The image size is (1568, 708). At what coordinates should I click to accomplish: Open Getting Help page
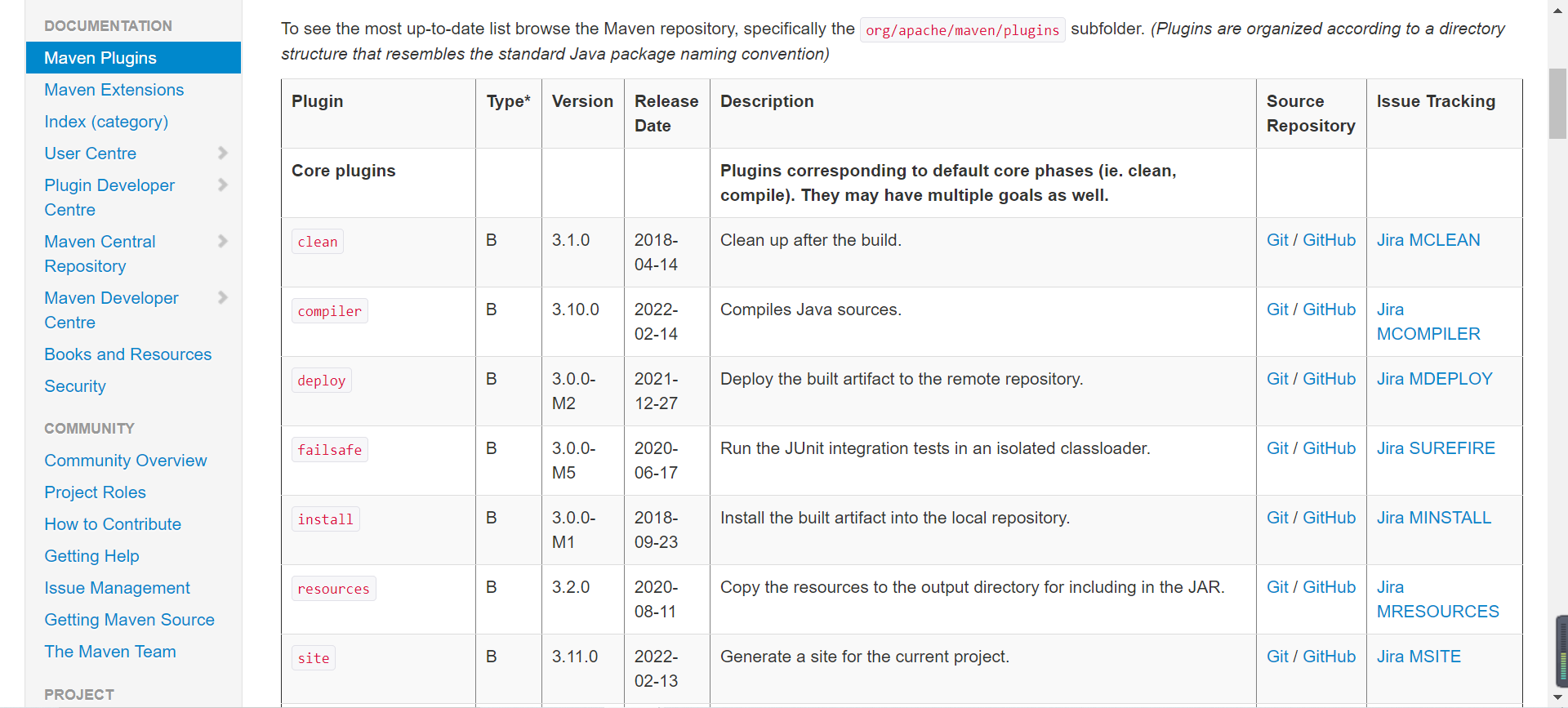tap(91, 556)
